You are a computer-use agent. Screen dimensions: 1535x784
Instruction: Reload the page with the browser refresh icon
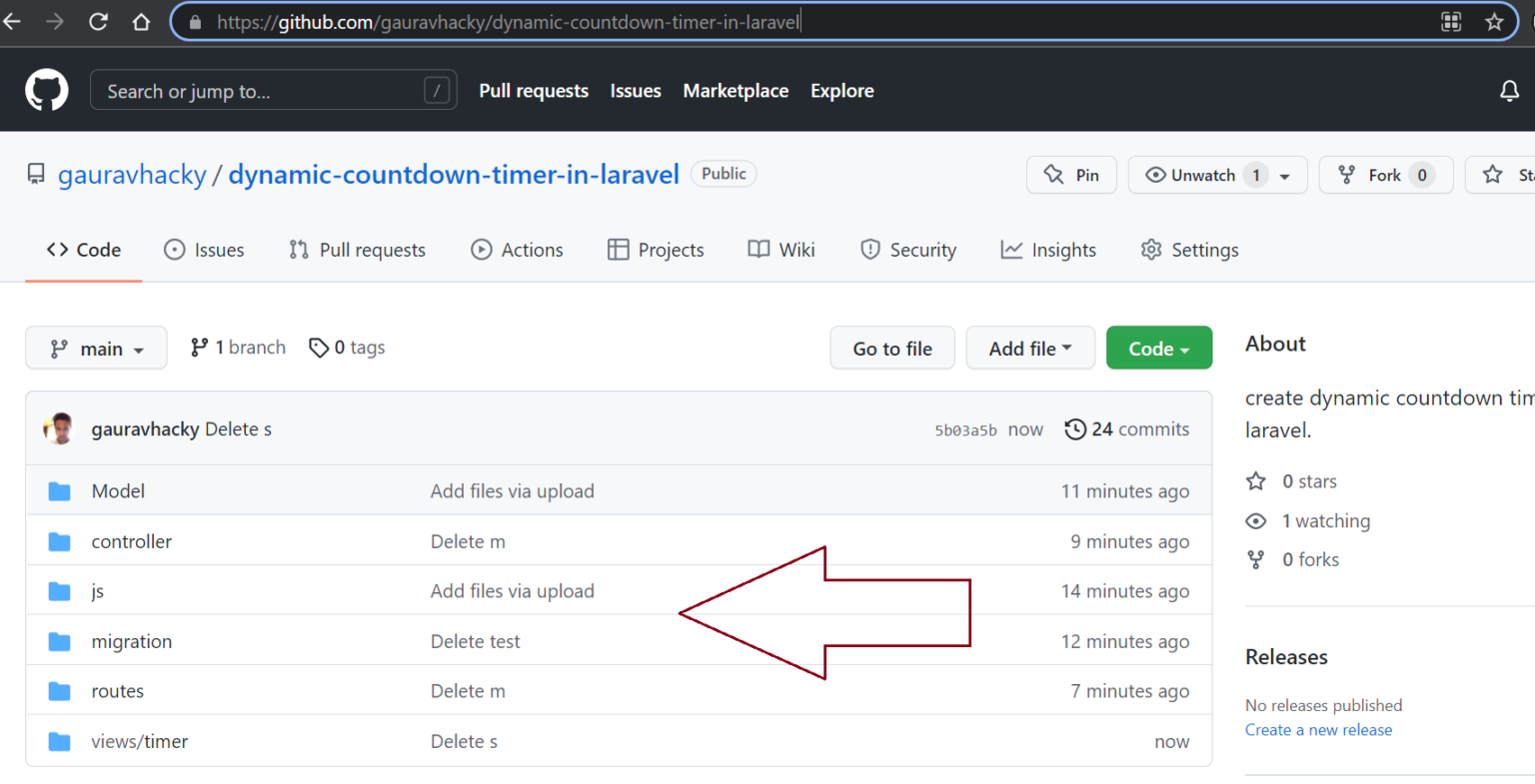pos(98,21)
